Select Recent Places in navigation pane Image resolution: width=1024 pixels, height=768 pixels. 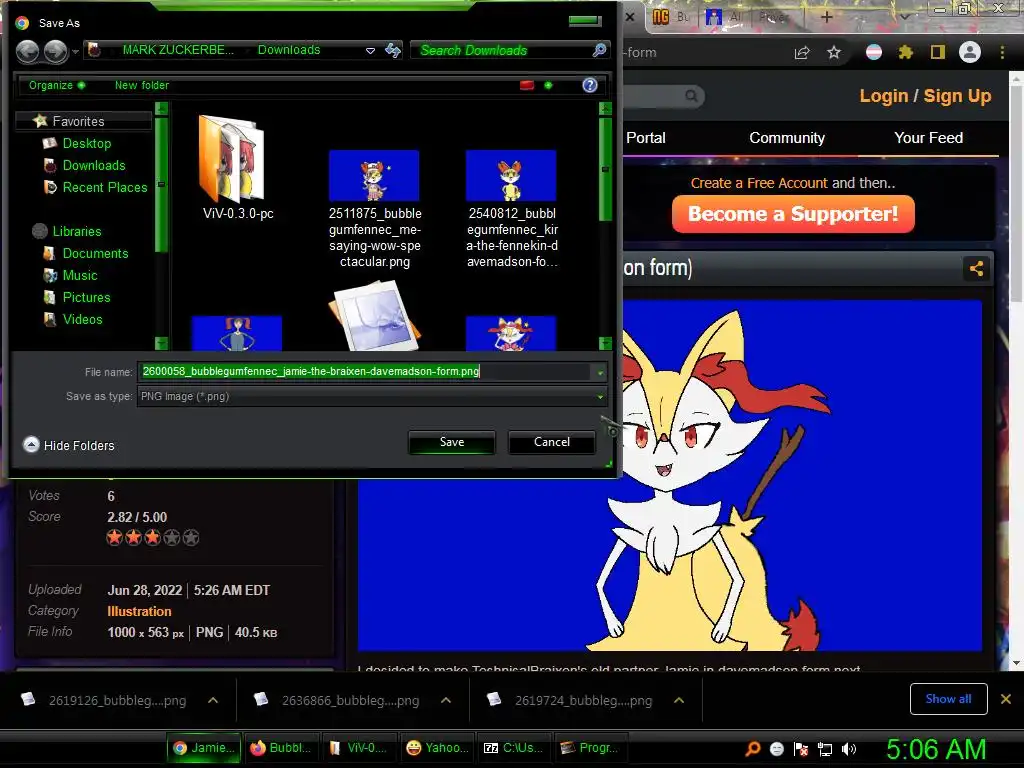pyautogui.click(x=104, y=187)
